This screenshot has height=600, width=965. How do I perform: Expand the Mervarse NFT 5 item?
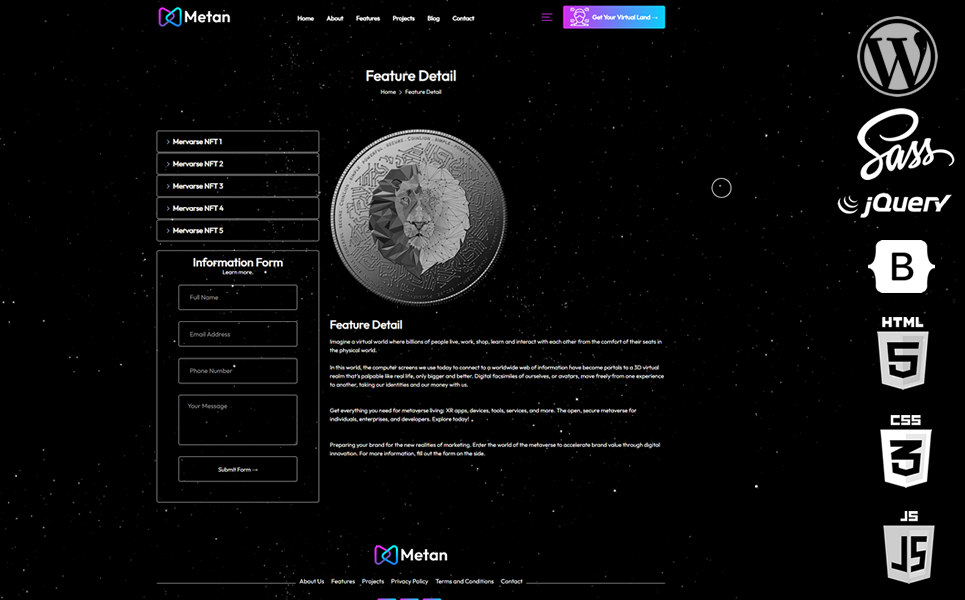coord(238,231)
